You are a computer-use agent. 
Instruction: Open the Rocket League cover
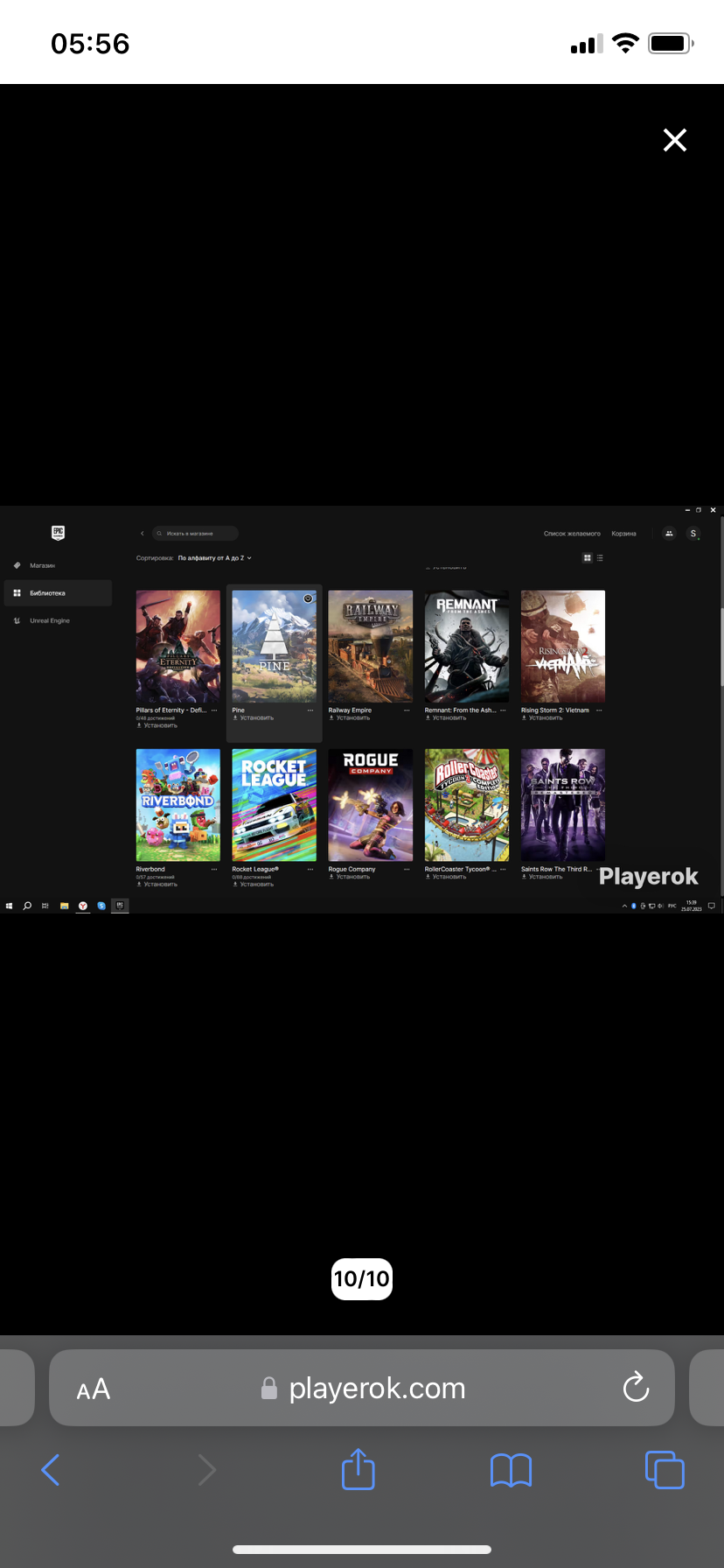[x=275, y=805]
